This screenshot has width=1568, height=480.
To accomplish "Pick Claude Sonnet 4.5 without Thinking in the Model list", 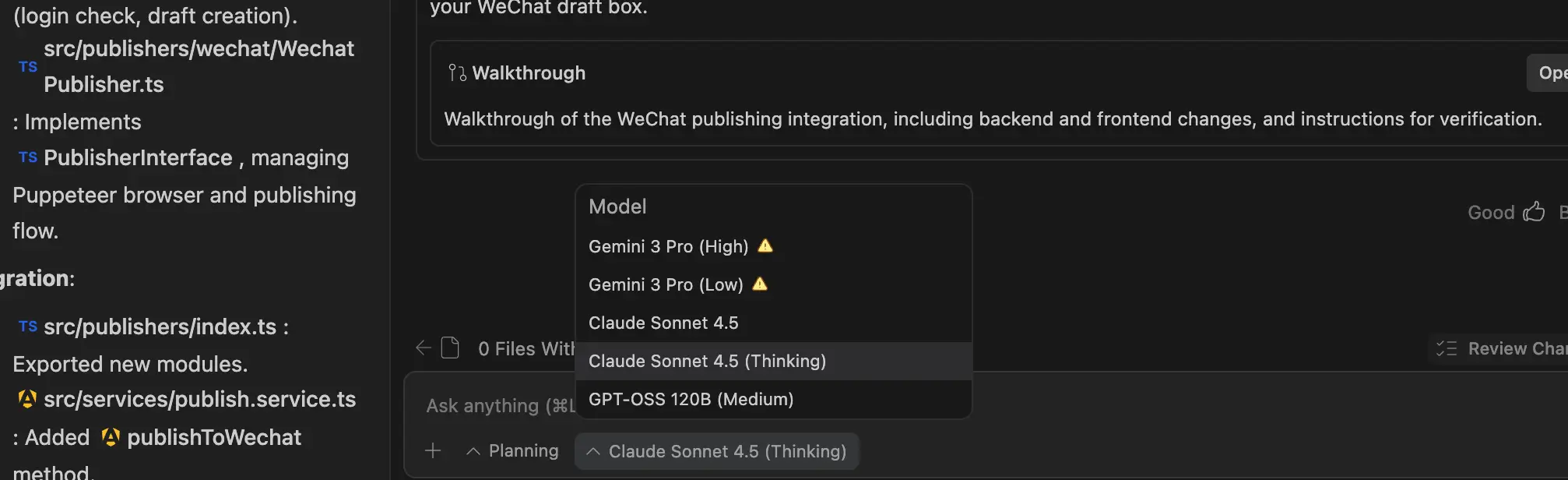I will click(663, 323).
